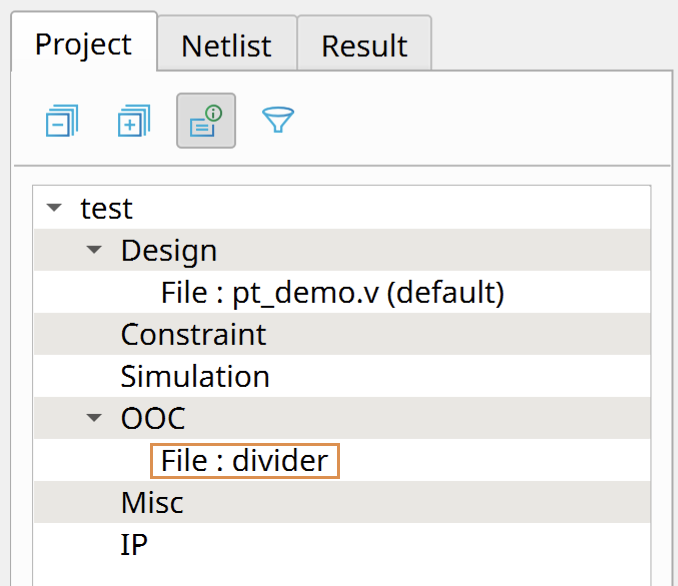
Task: Select File : divider entry
Action: click(244, 461)
